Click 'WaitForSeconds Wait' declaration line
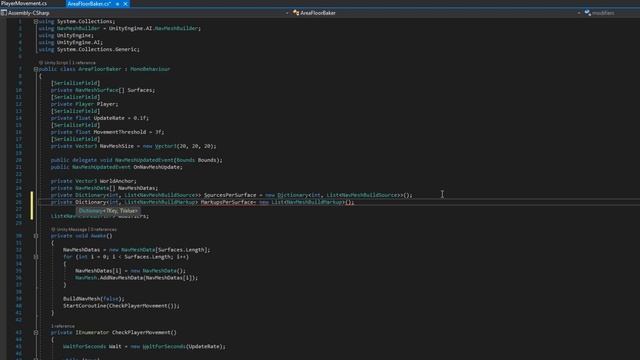Screen dimensions: 640x360 point(144,347)
